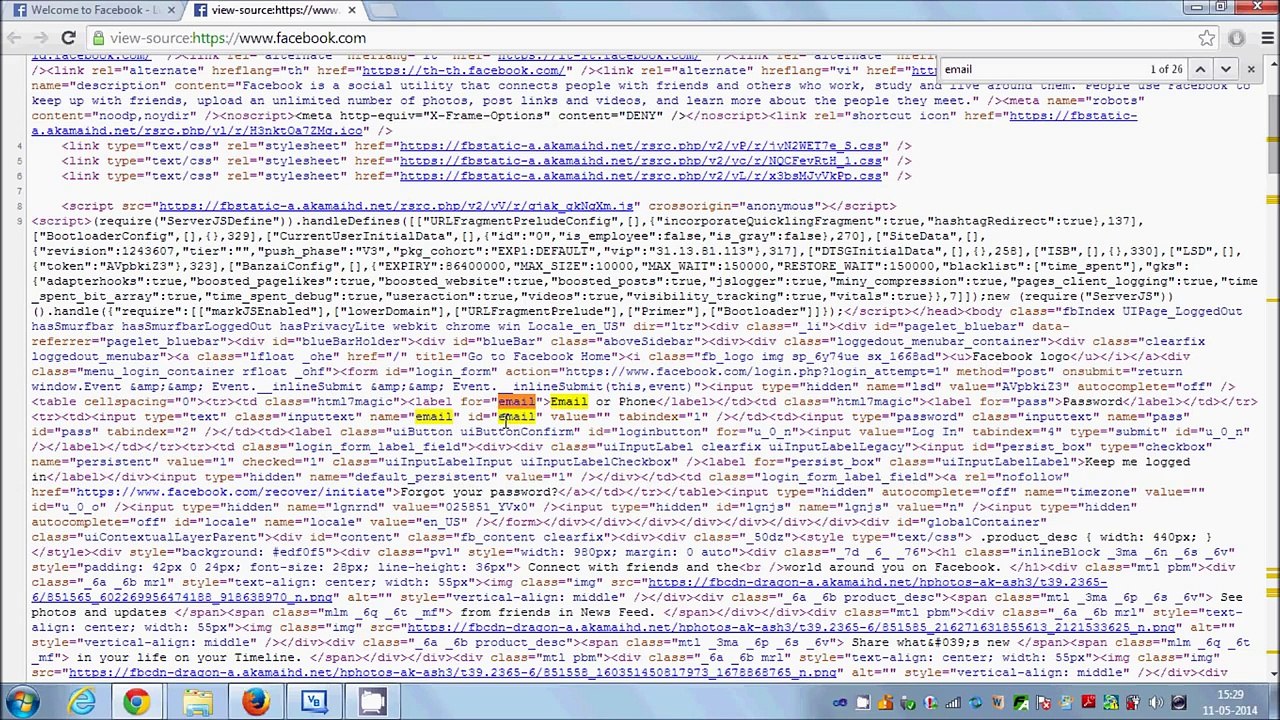Click the highlighted 'Email' label text before 'or Phone'
This screenshot has width=1280, height=720.
pos(568,402)
